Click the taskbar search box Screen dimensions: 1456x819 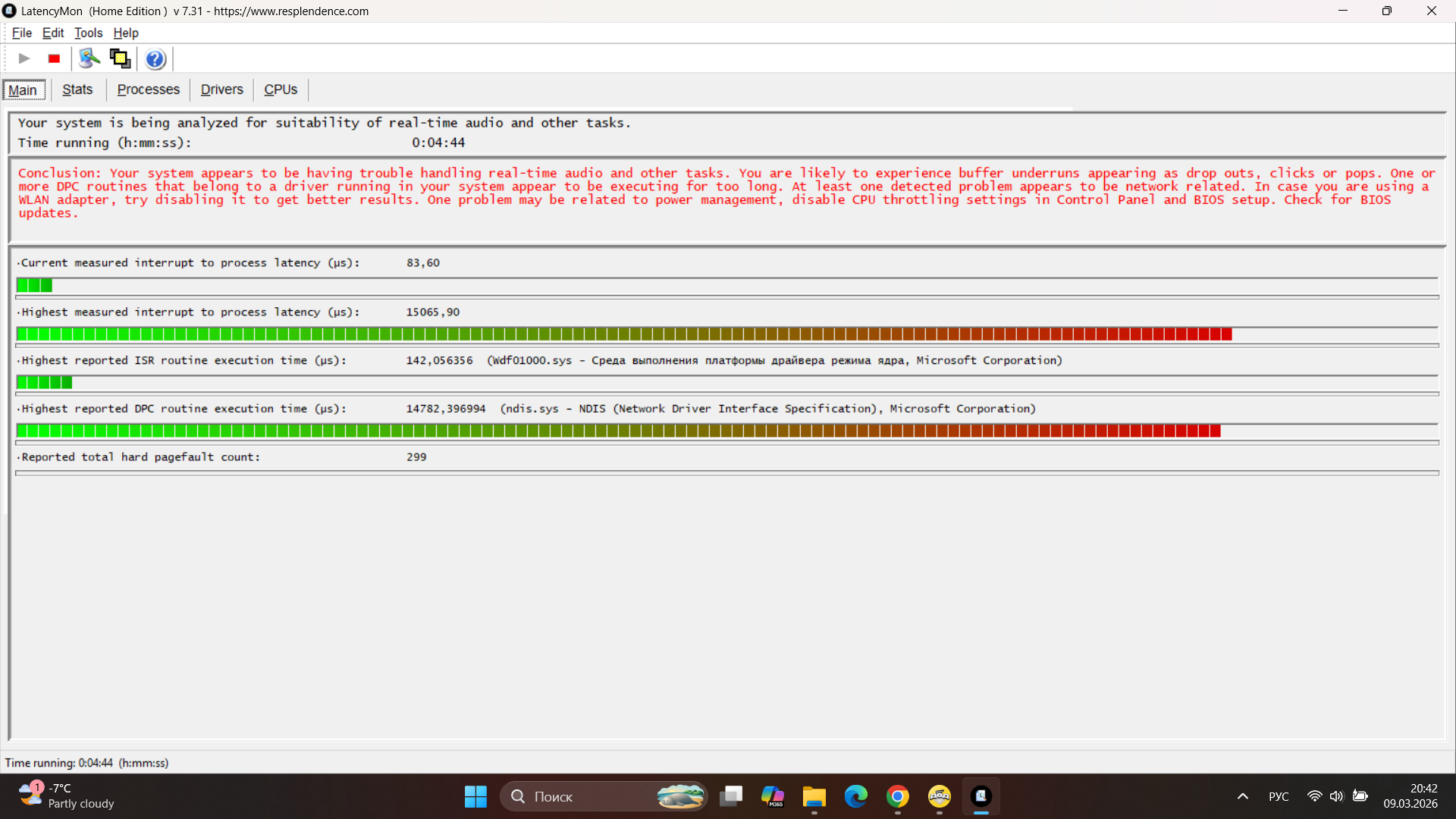point(604,796)
